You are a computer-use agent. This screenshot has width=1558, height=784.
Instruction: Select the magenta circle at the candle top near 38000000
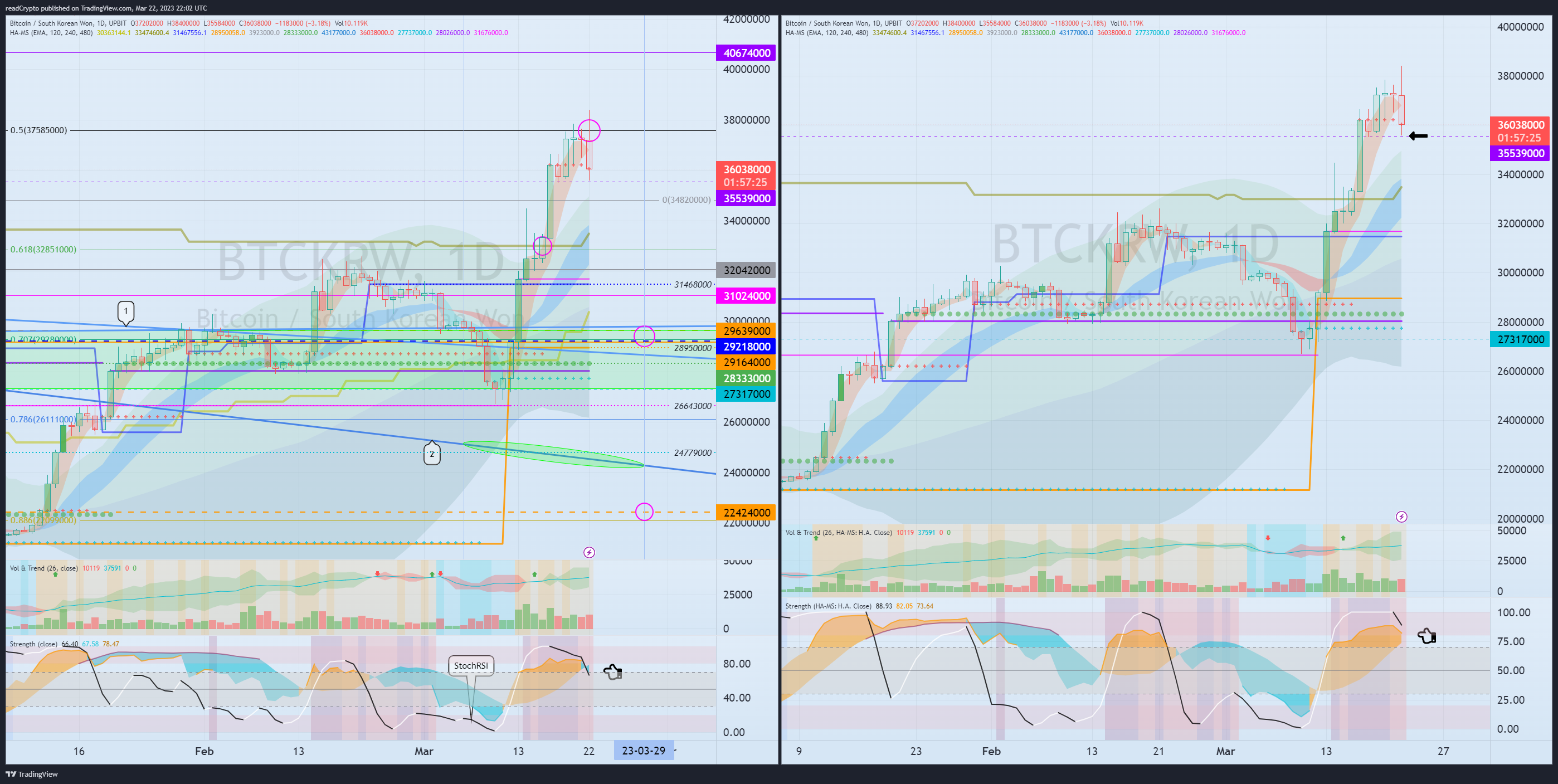(x=589, y=130)
